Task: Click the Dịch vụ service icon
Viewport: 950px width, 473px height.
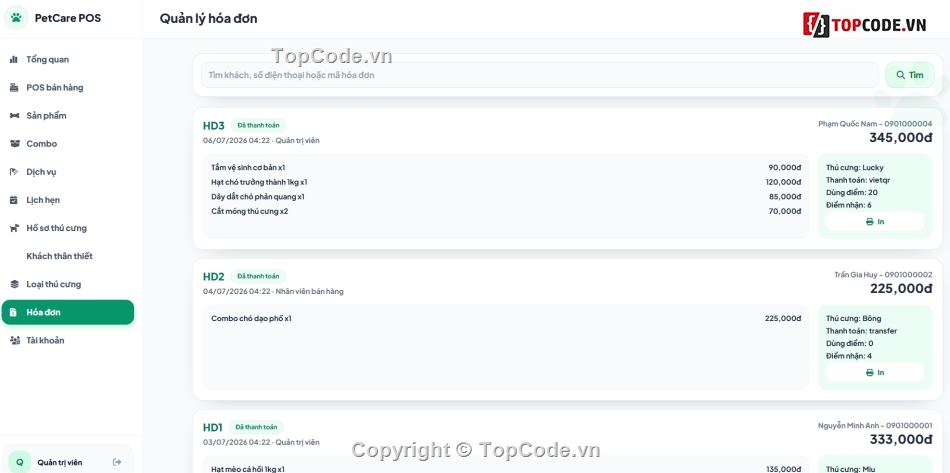Action: tap(14, 172)
